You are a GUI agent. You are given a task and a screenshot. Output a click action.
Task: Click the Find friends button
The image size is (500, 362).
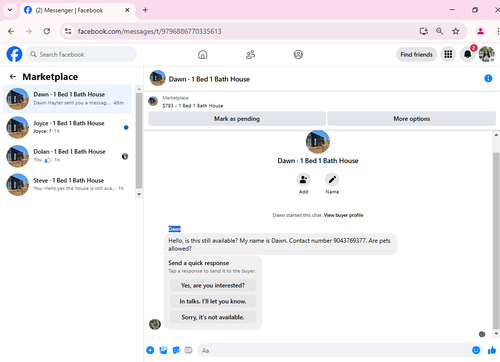click(x=416, y=54)
